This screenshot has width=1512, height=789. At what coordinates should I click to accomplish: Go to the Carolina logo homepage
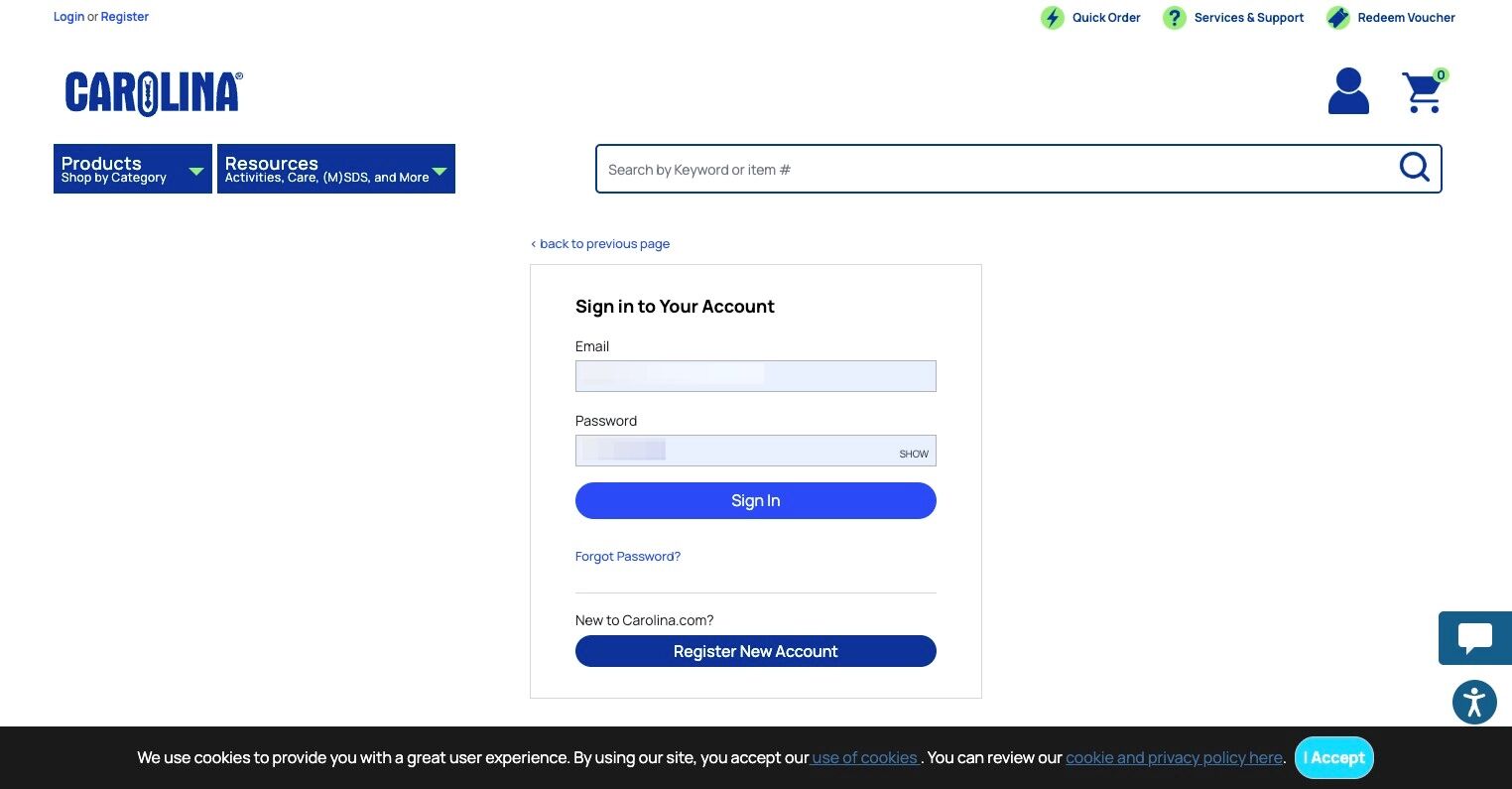click(154, 93)
